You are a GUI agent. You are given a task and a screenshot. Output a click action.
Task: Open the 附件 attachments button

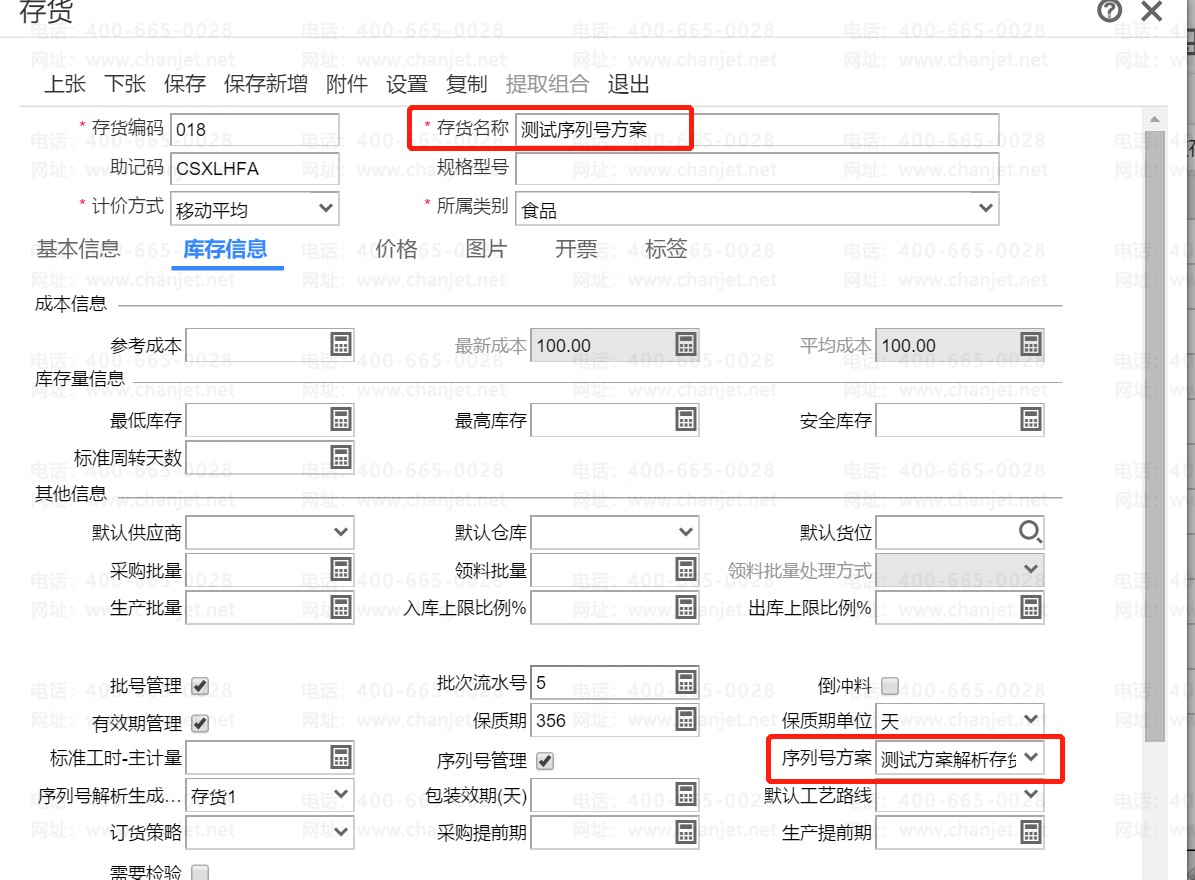[347, 84]
